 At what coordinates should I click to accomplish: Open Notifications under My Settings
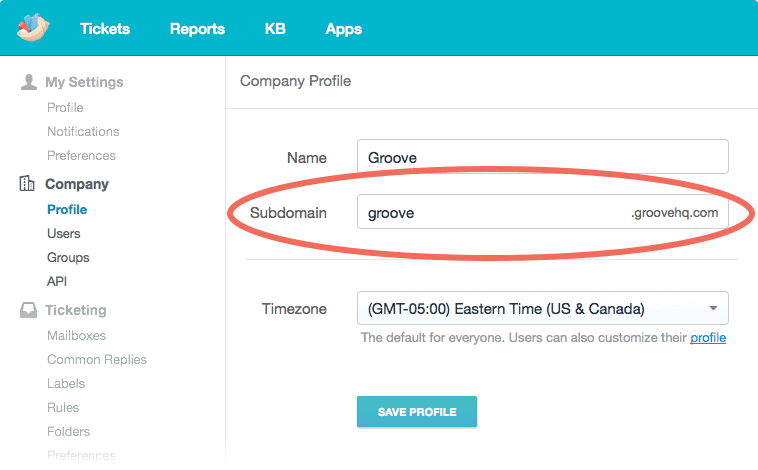tap(83, 131)
